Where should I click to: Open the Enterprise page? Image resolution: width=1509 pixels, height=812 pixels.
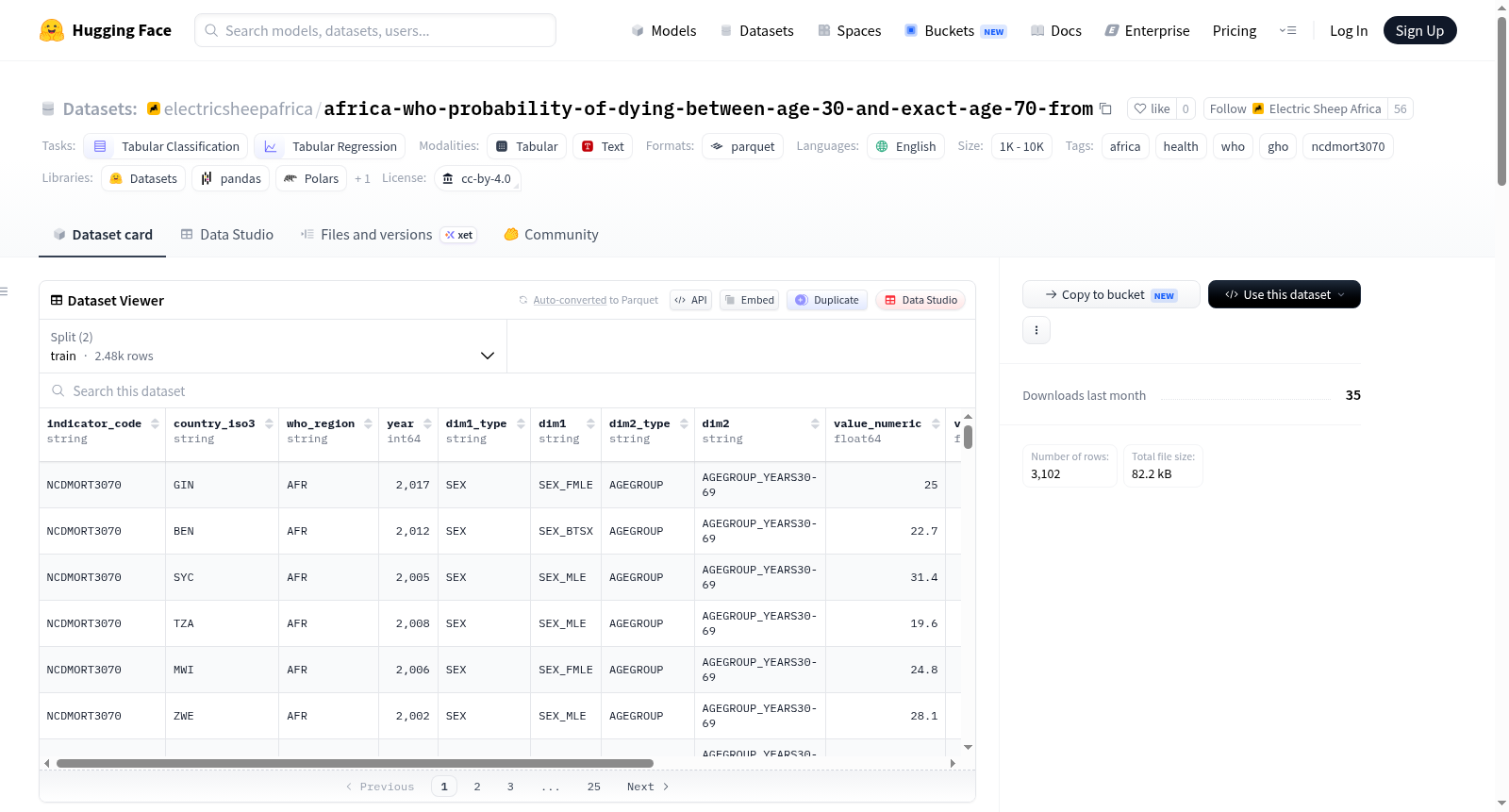point(1147,31)
